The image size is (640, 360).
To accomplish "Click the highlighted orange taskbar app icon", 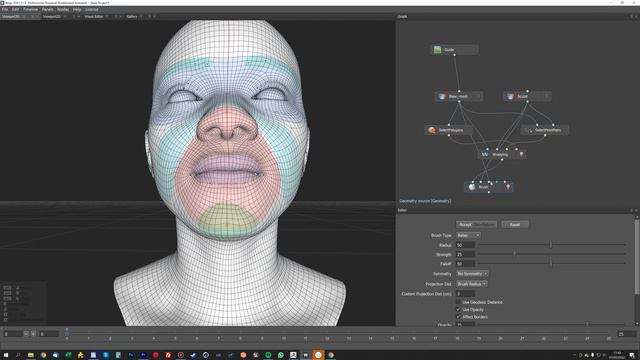I will pos(318,355).
